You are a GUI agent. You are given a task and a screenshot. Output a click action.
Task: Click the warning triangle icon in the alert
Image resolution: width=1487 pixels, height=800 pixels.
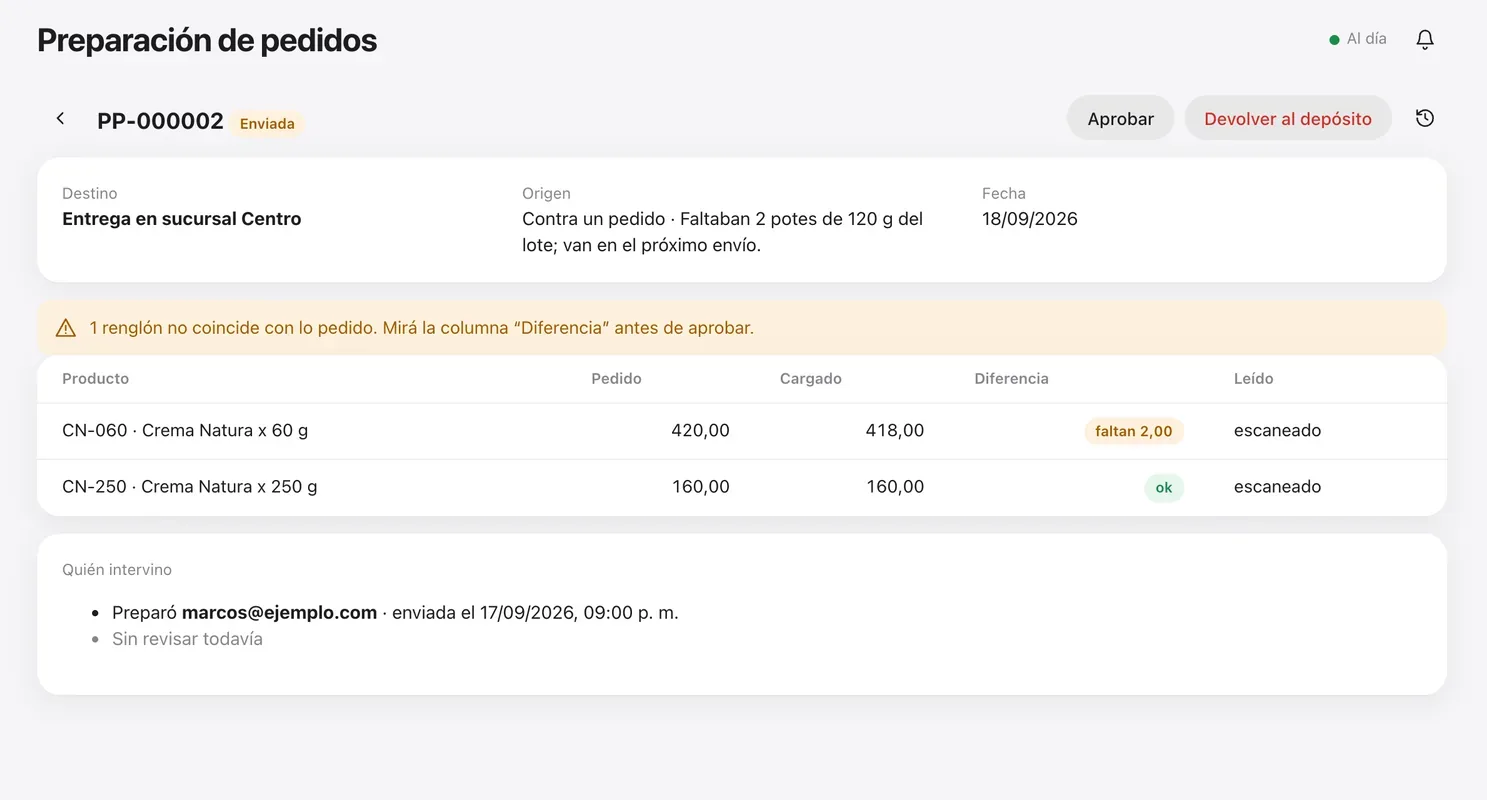click(x=66, y=327)
